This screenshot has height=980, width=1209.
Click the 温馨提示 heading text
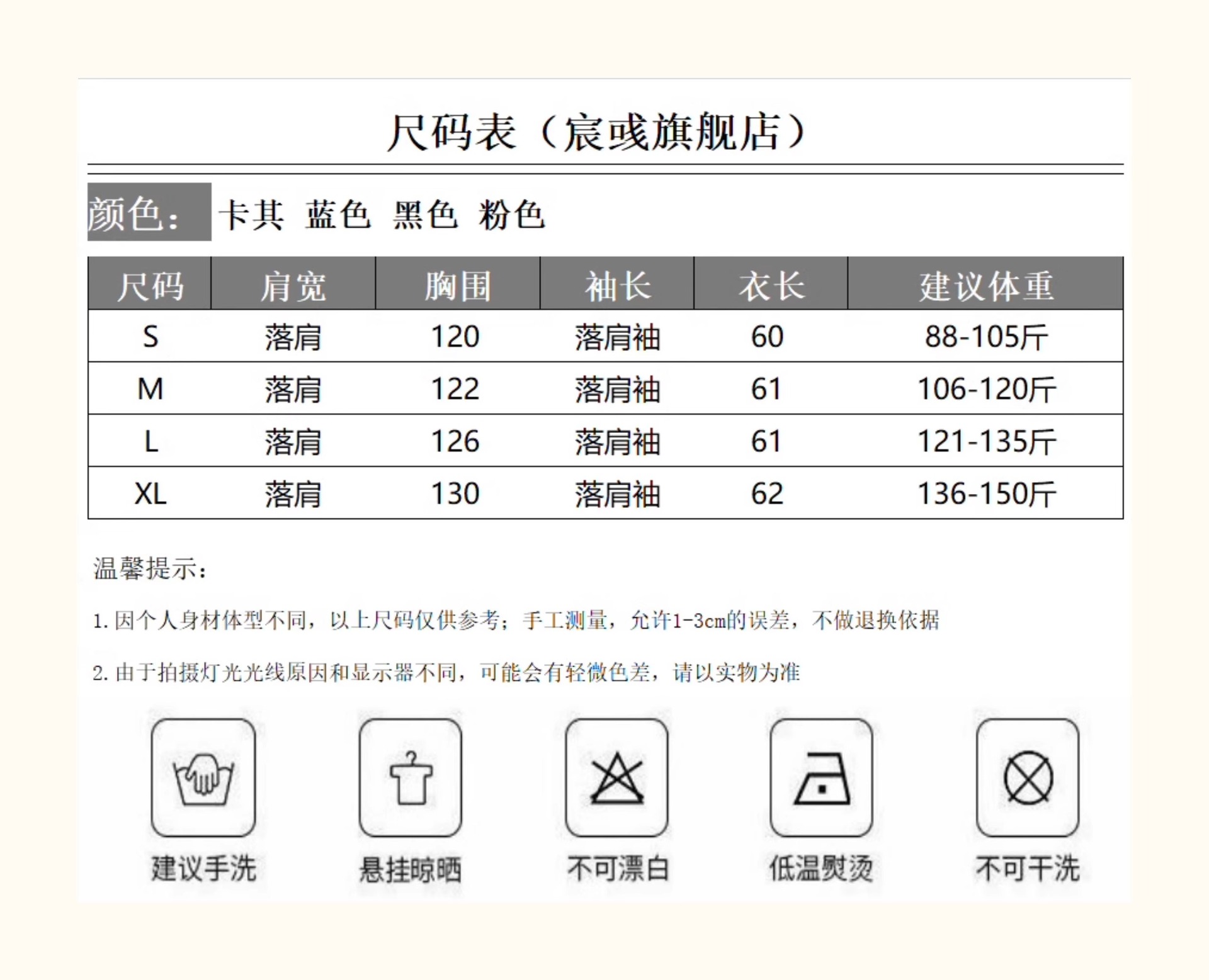(x=150, y=568)
